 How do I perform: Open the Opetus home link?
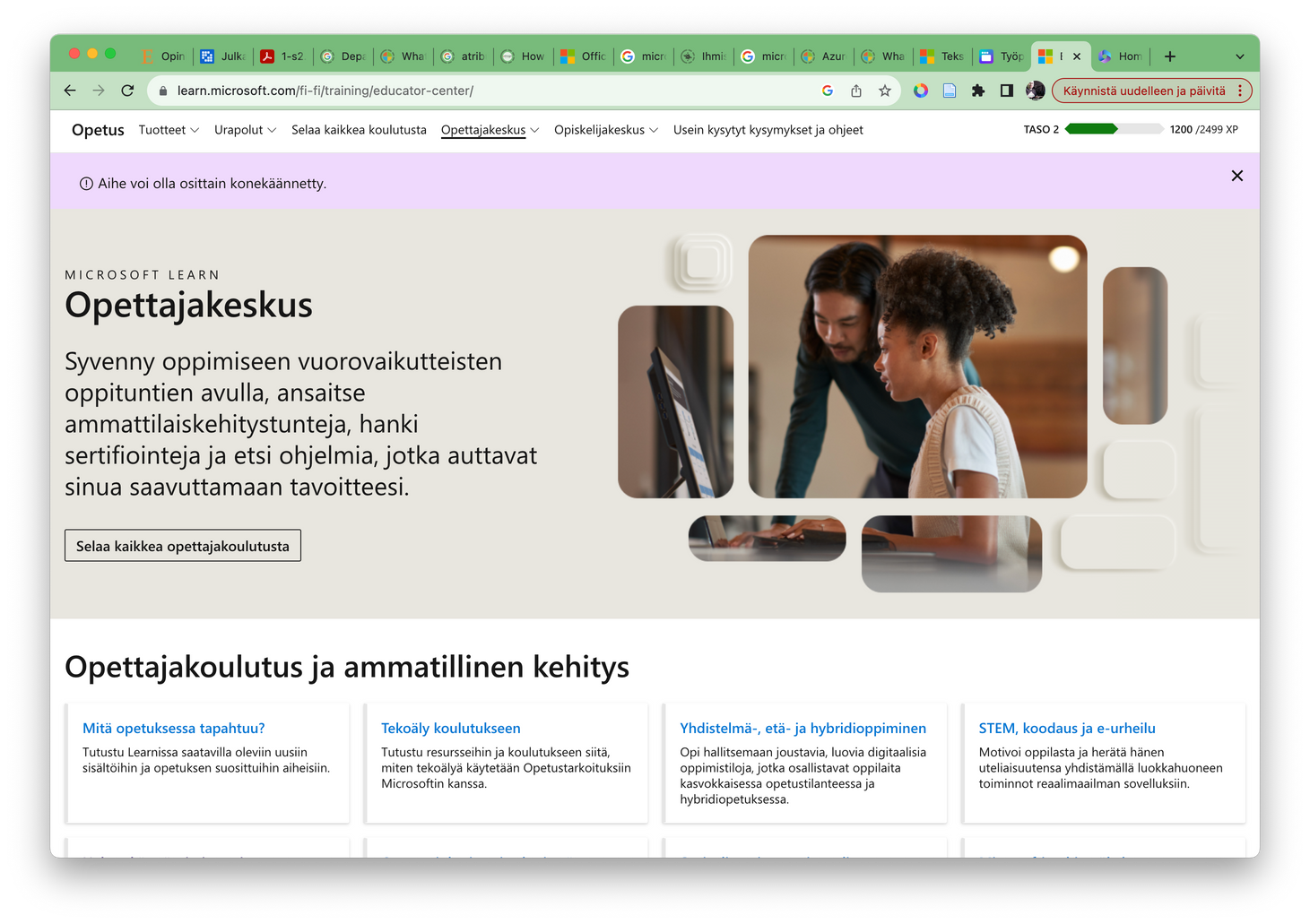[x=98, y=130]
